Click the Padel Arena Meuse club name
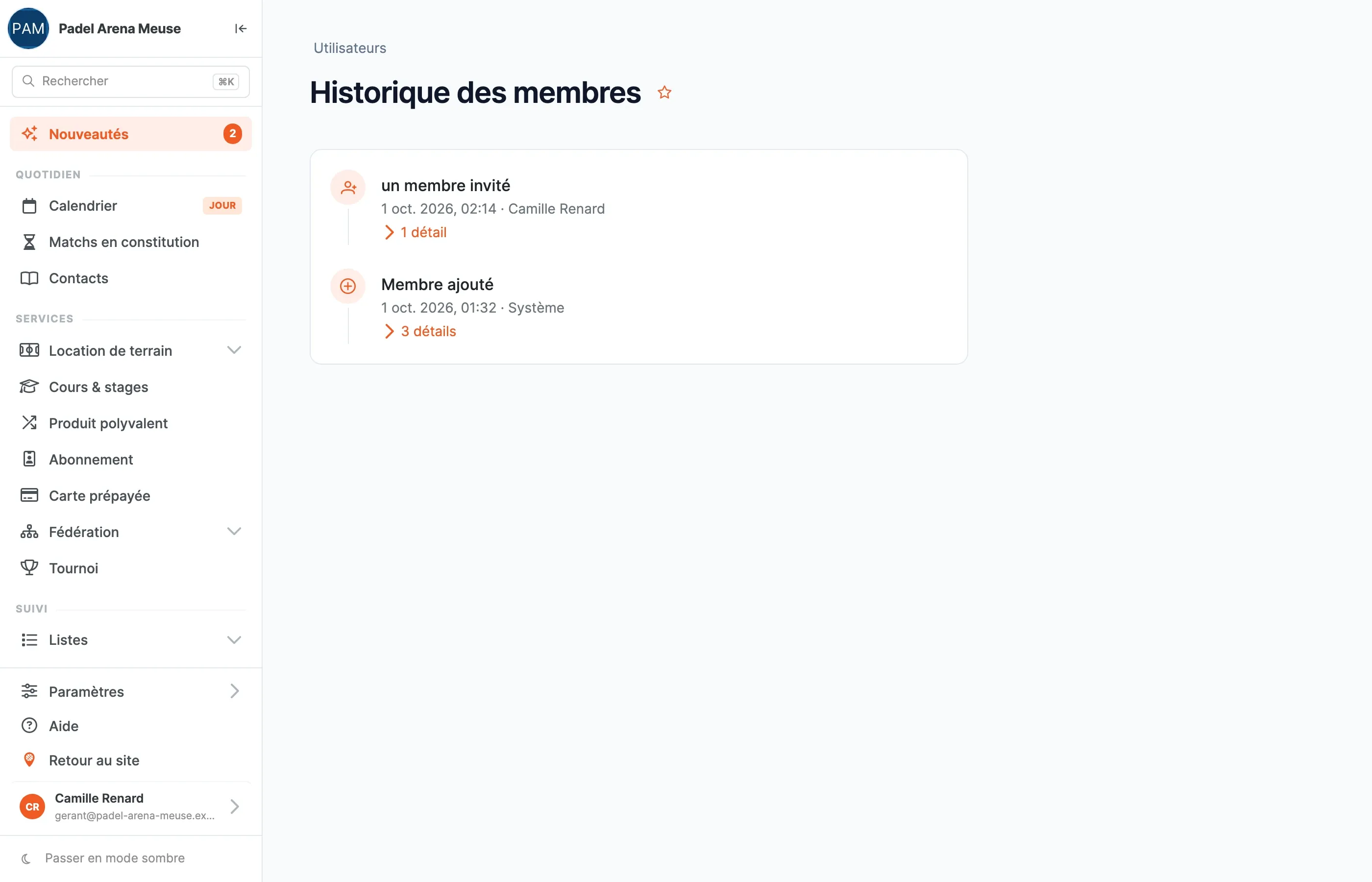1372x882 pixels. 120,28
